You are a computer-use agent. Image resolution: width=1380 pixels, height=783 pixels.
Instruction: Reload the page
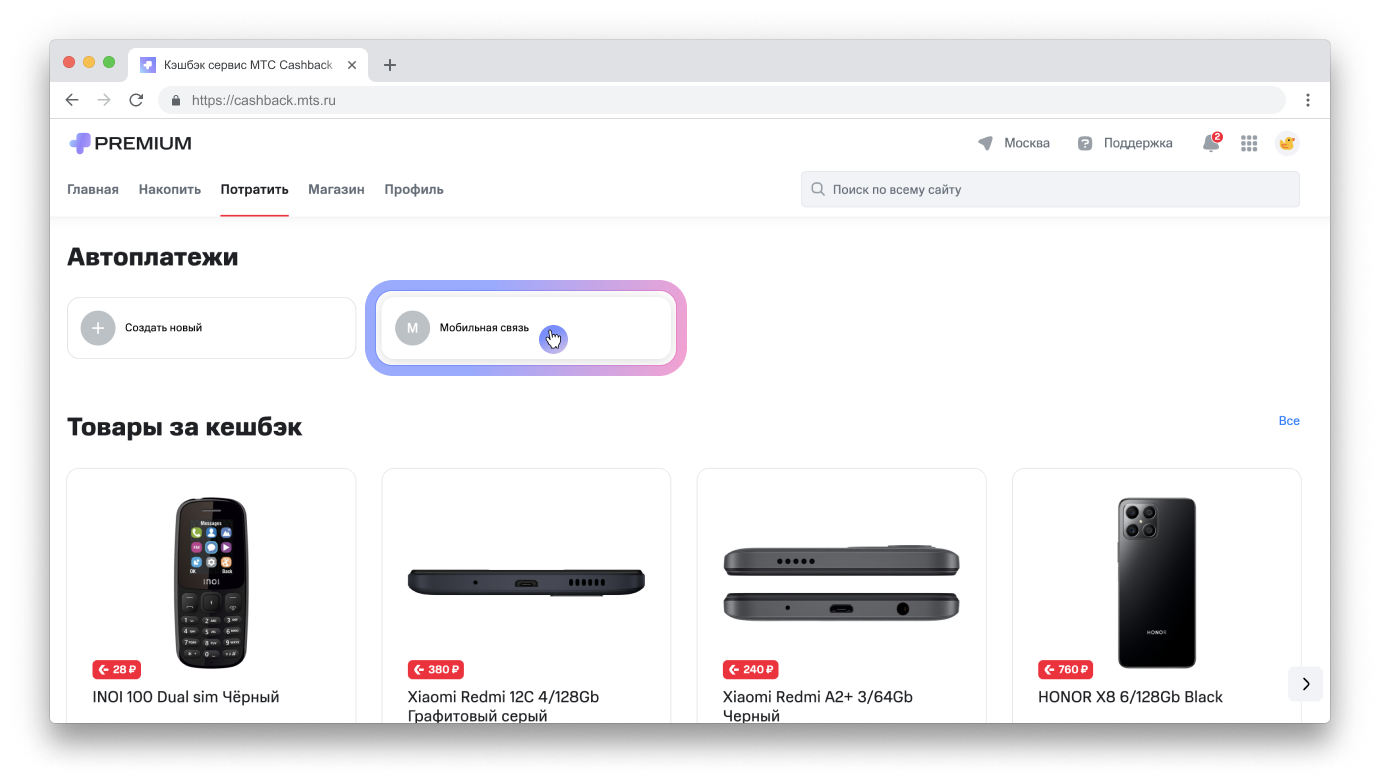136,100
